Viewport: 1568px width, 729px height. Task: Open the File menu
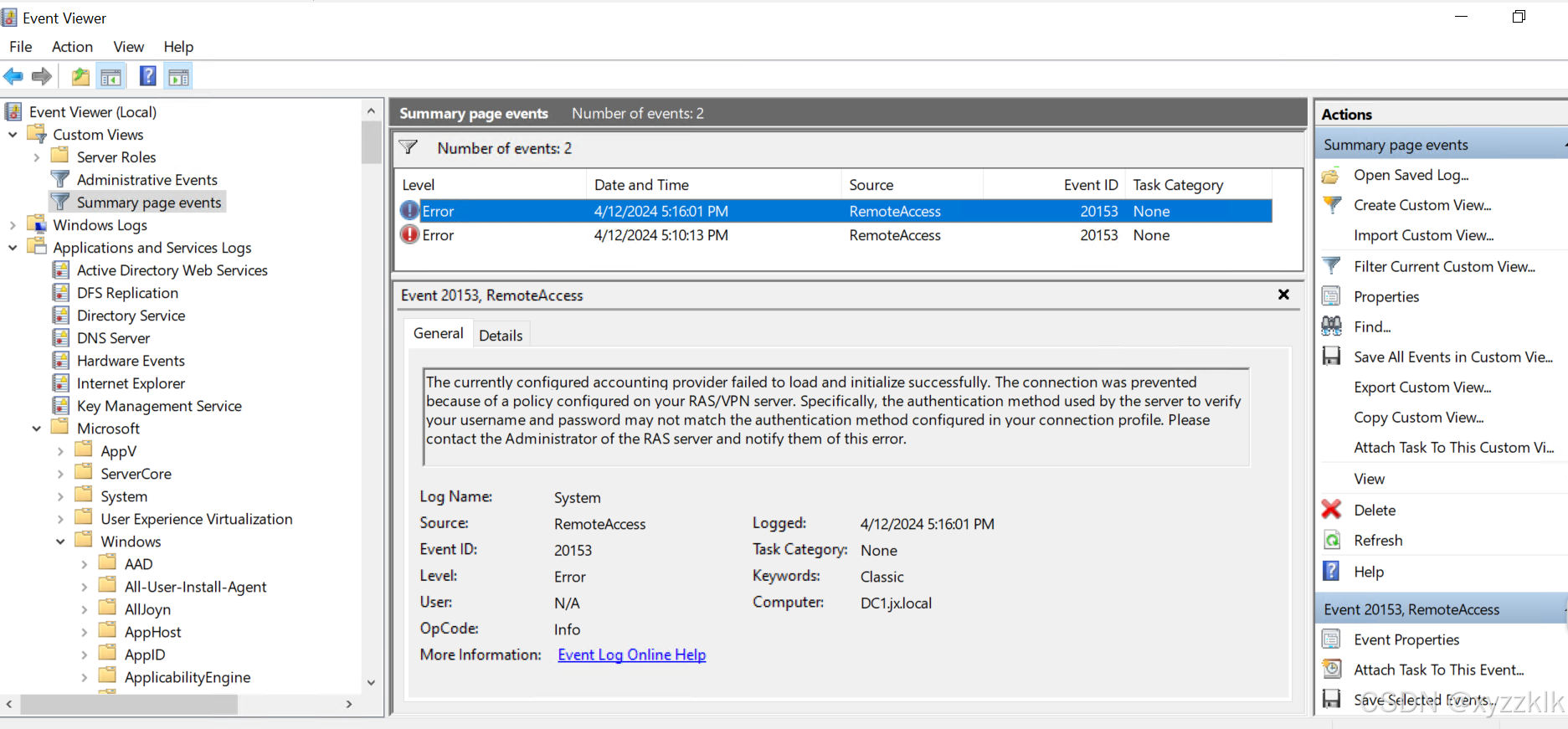21,47
